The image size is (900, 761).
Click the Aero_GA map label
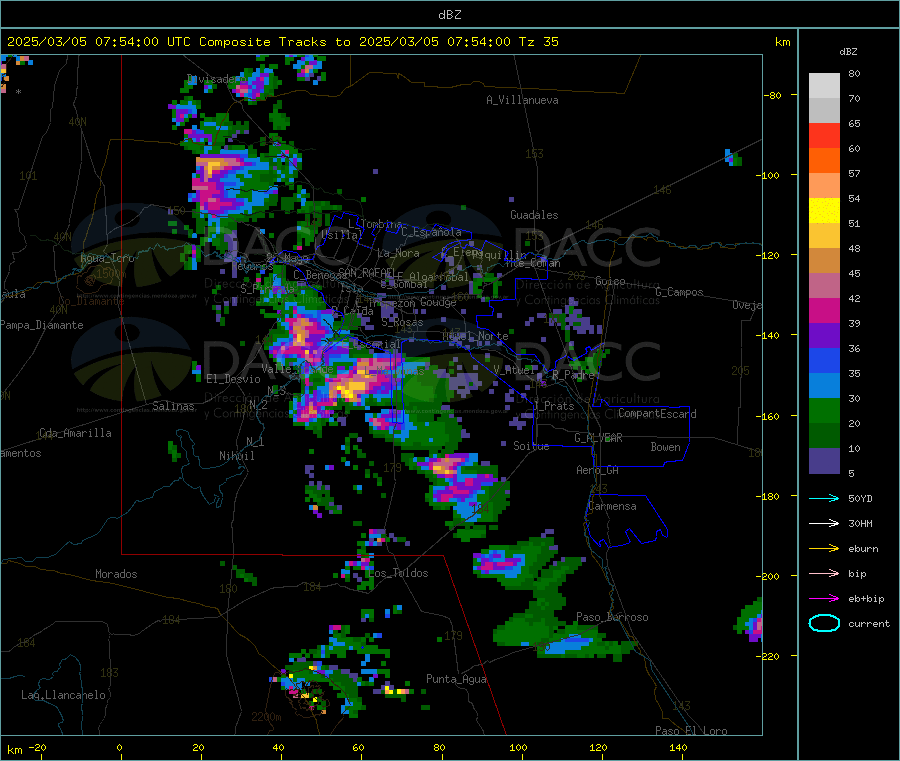point(598,471)
